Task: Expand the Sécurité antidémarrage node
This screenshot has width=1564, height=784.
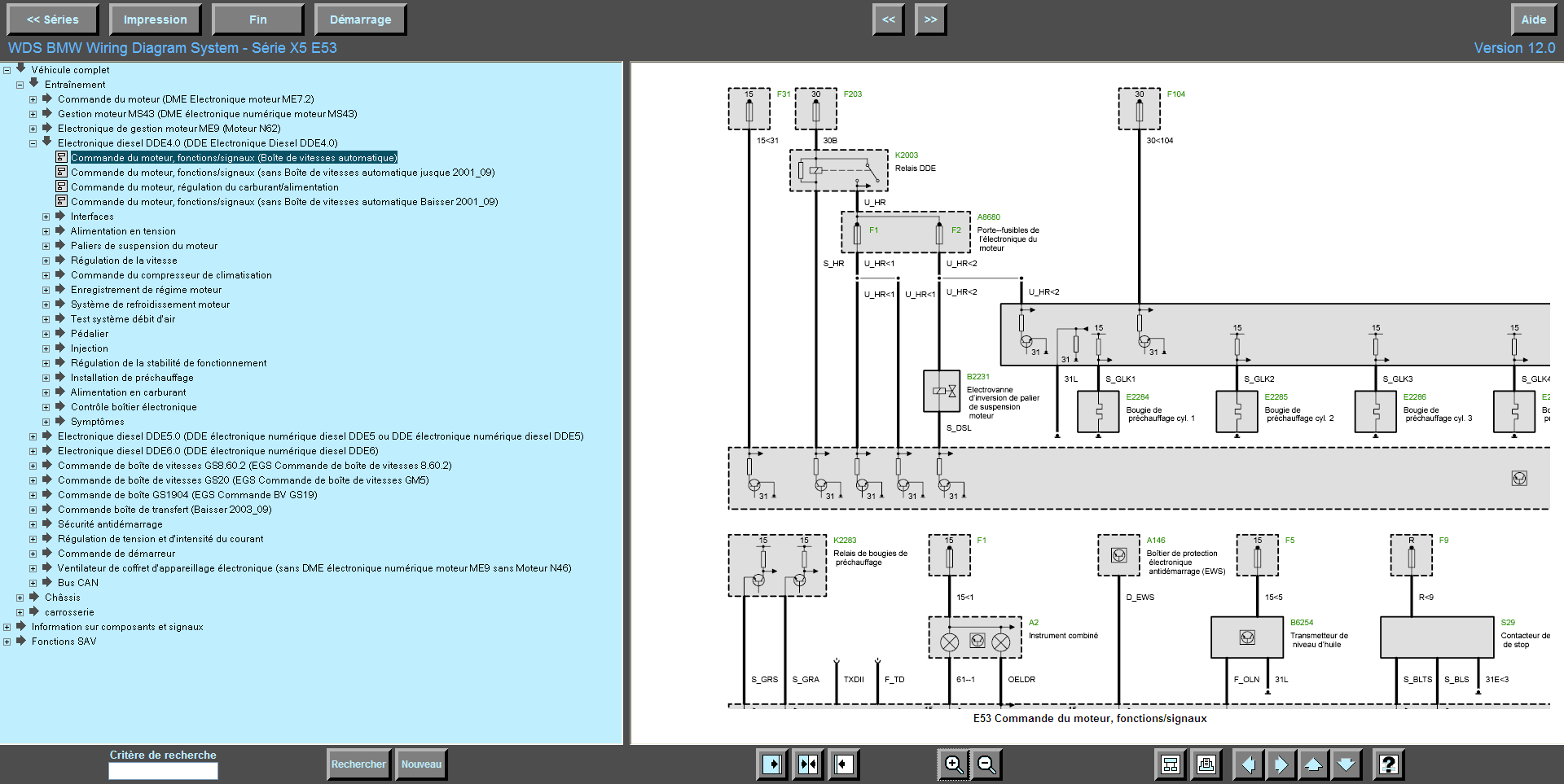Action: [x=33, y=524]
